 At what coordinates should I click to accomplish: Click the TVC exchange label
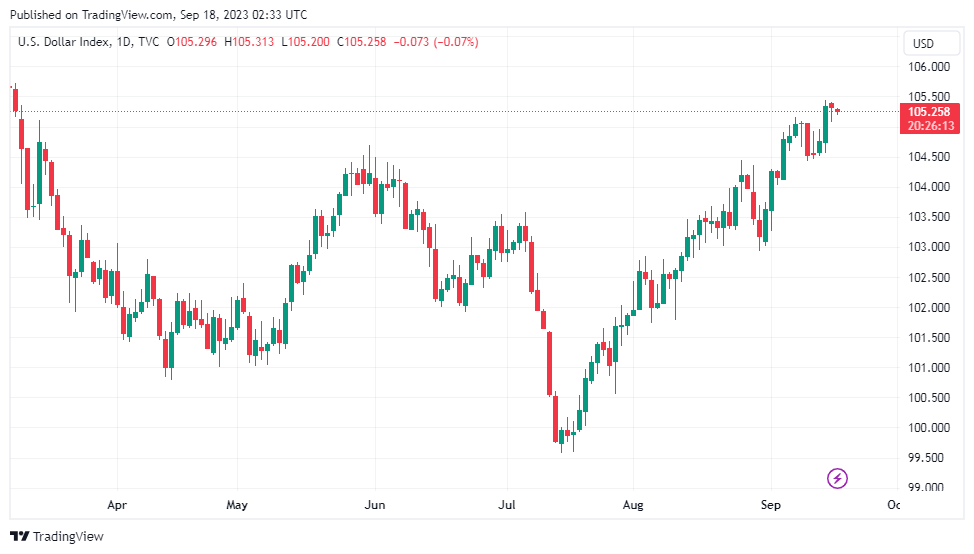[150, 42]
